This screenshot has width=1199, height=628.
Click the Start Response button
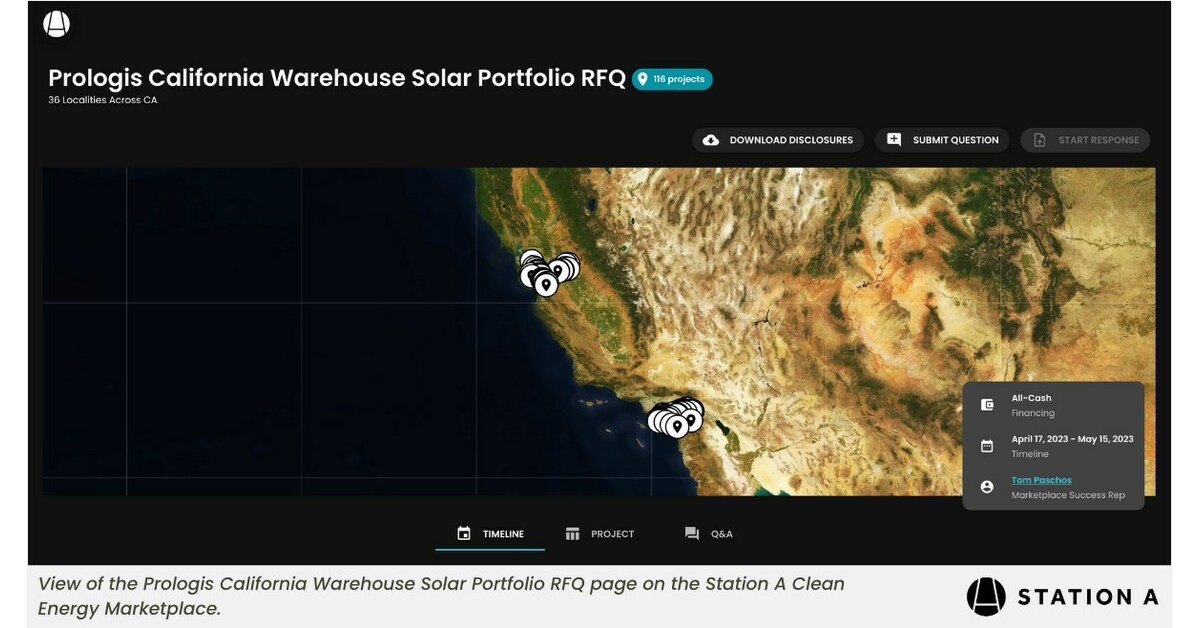[1085, 140]
